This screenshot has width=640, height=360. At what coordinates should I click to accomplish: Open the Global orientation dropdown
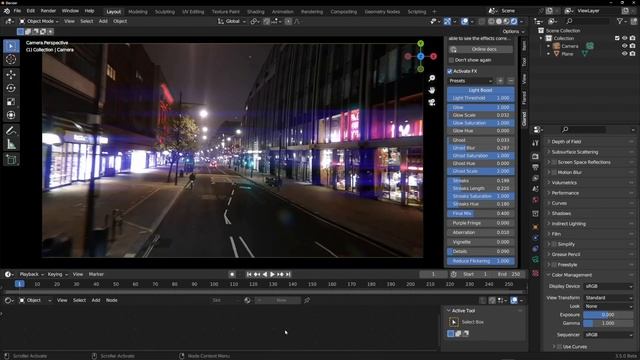click(231, 21)
